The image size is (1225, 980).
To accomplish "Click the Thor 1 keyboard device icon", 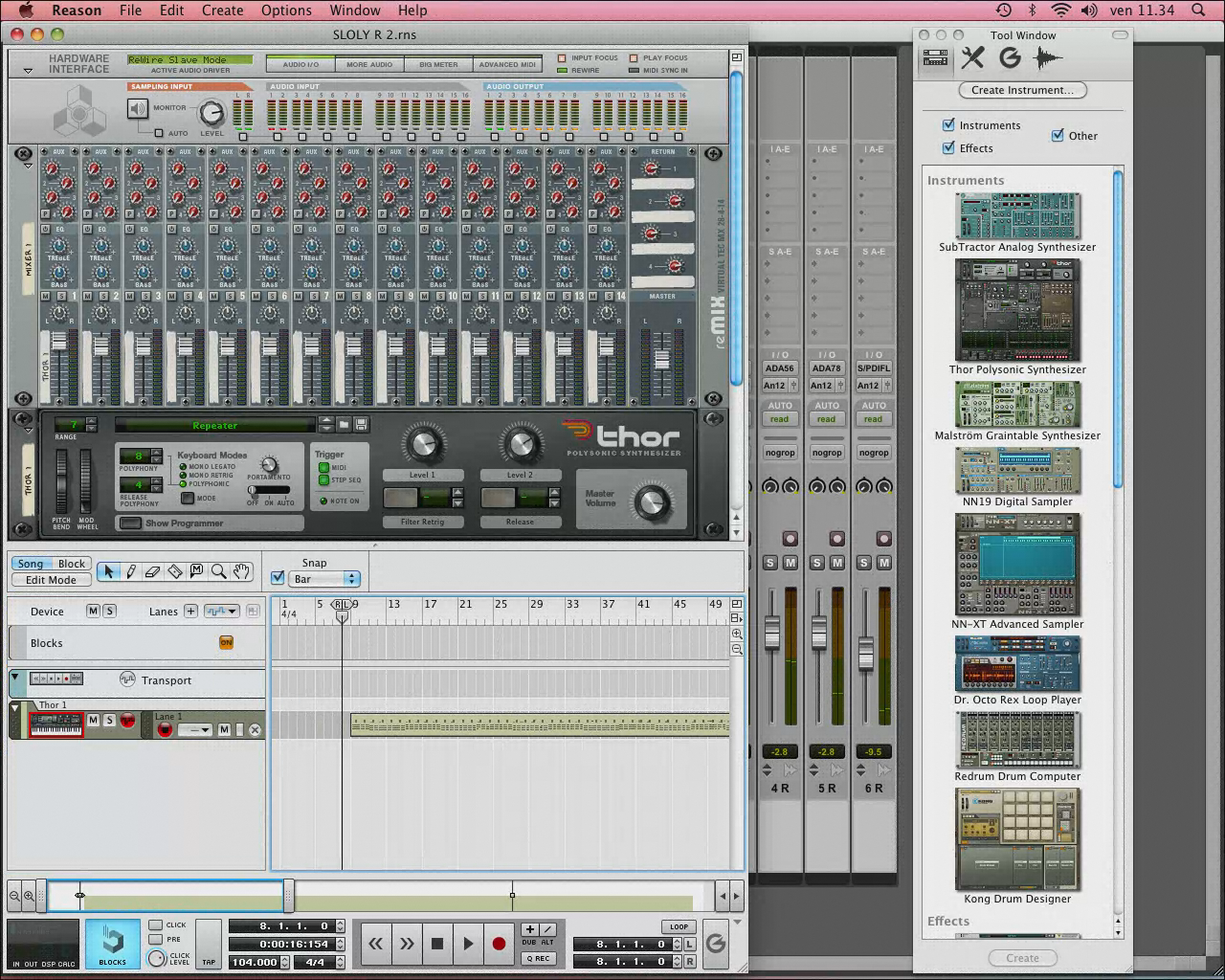I will pyautogui.click(x=56, y=725).
